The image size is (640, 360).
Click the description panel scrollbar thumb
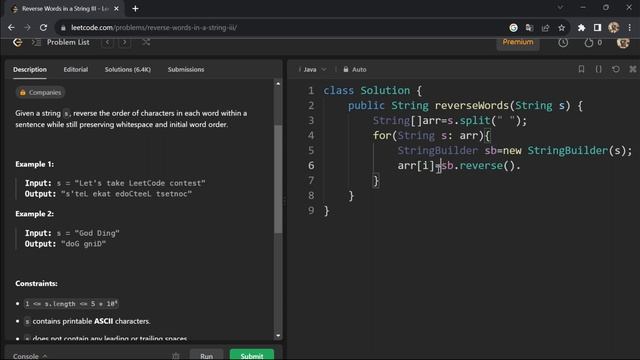pos(278,179)
